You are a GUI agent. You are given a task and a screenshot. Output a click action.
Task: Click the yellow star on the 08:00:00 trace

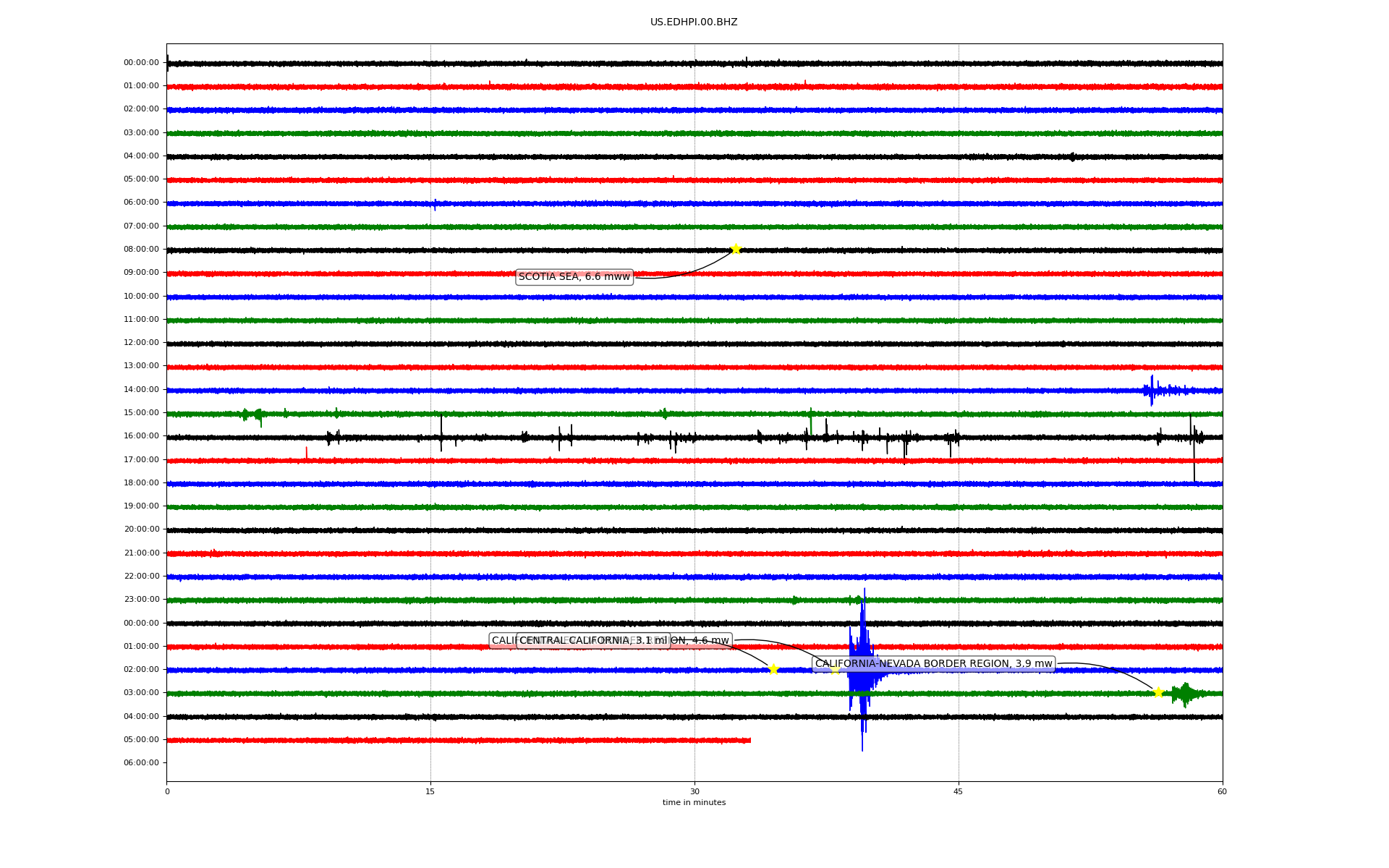(x=736, y=250)
